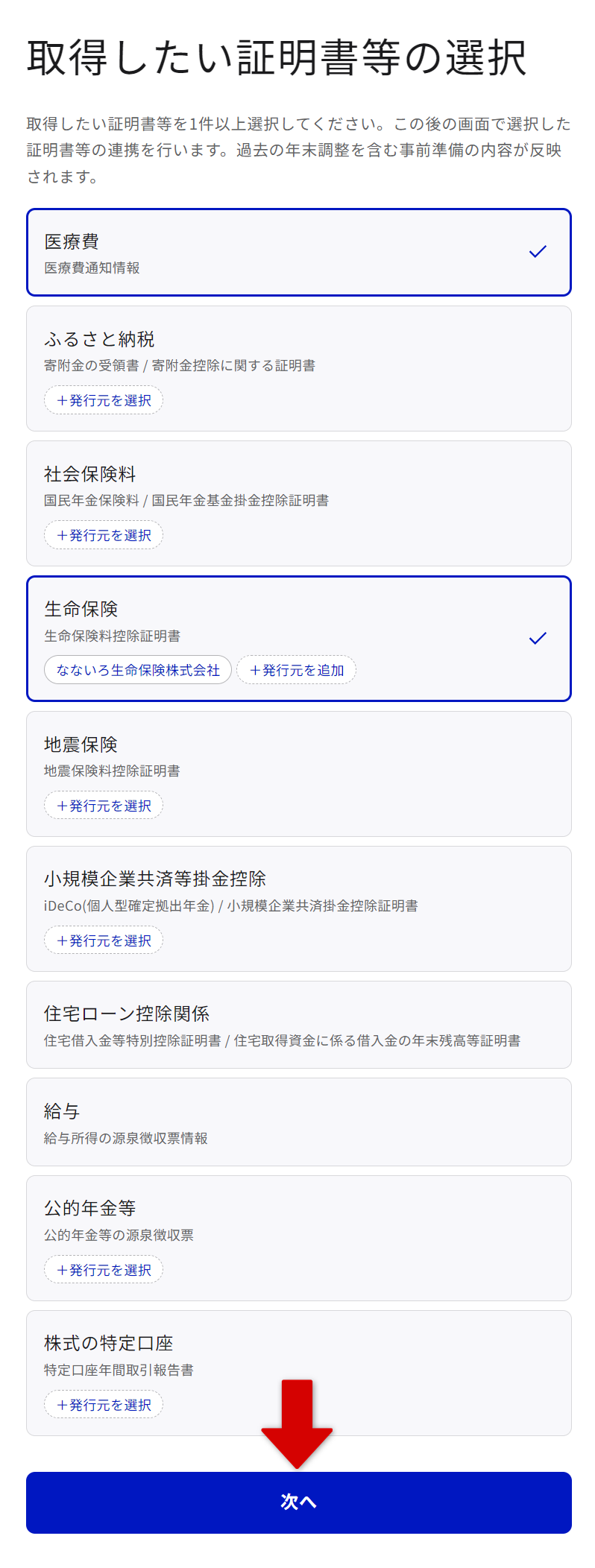Select the 給与 certificate card
The height and width of the screenshot is (1568, 595).
298,1122
